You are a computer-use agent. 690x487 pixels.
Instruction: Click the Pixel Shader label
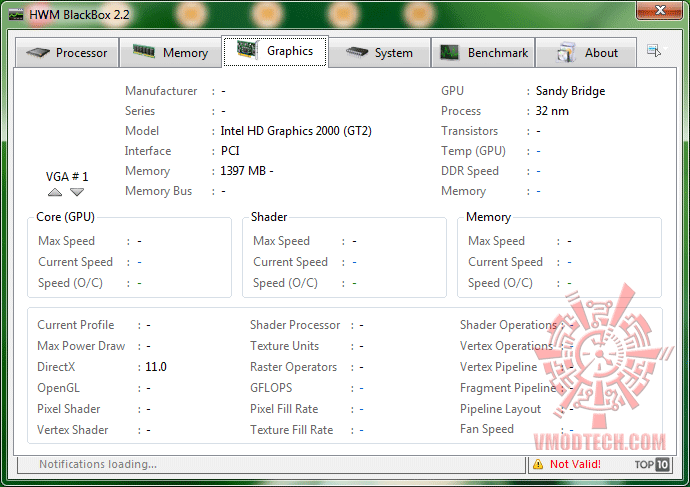(69, 409)
